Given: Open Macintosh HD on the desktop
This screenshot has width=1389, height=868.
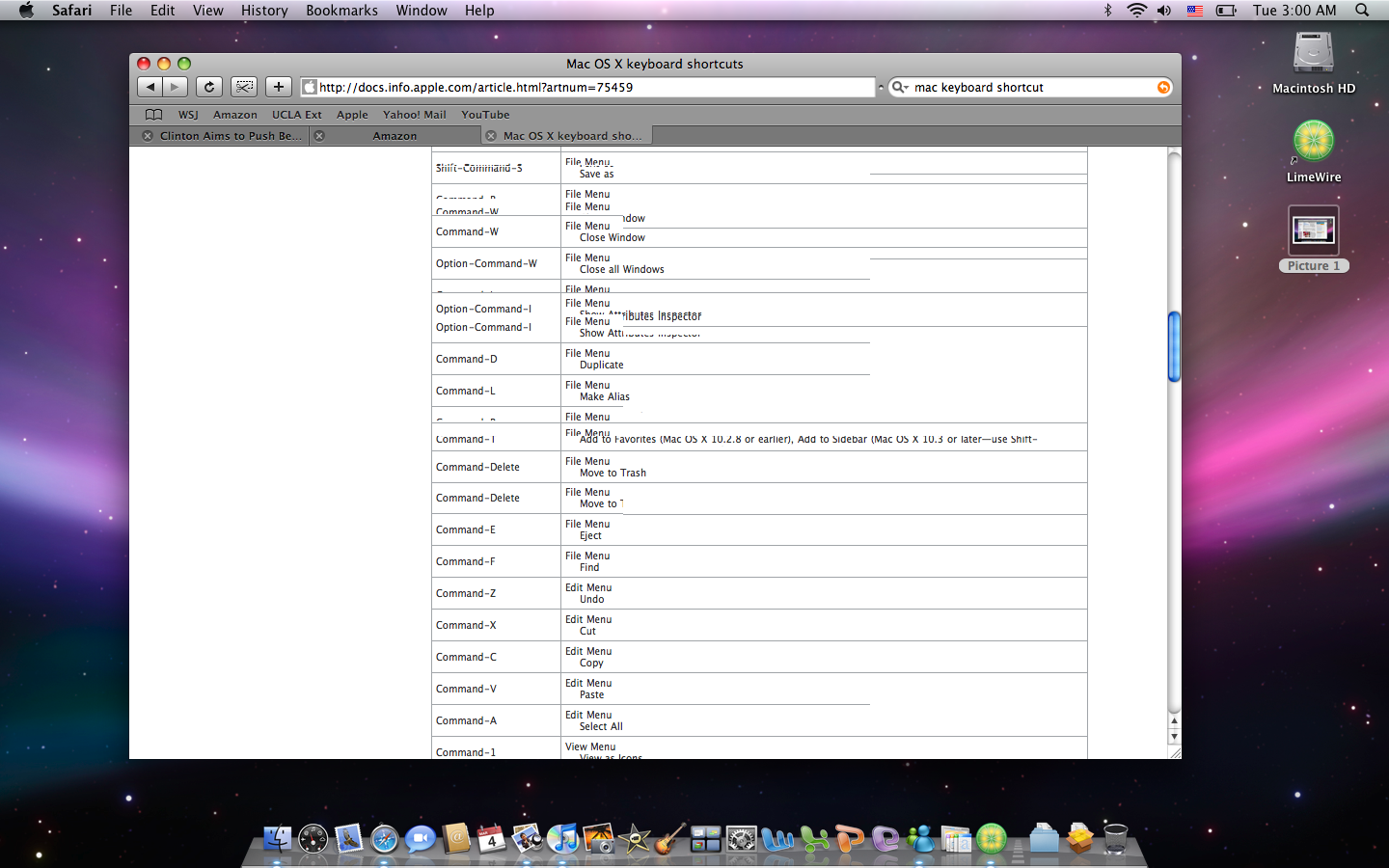Looking at the screenshot, I should (x=1314, y=63).
